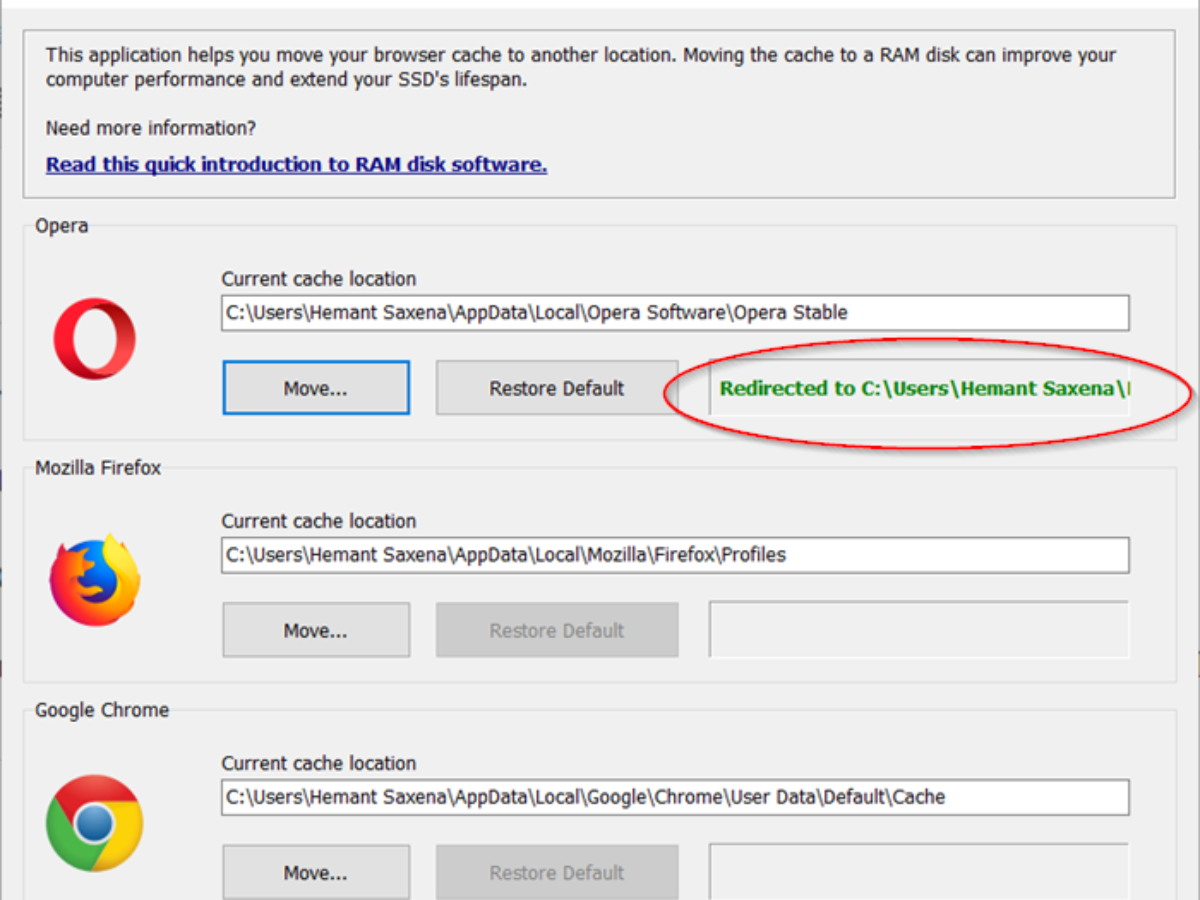Click Restore Default for Mozilla Firefox
The width and height of the screenshot is (1200, 900).
pyautogui.click(x=557, y=630)
